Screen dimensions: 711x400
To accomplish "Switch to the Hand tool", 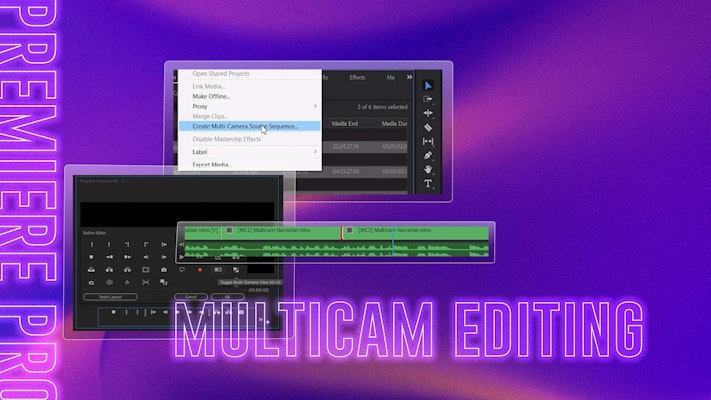I will click(x=428, y=170).
